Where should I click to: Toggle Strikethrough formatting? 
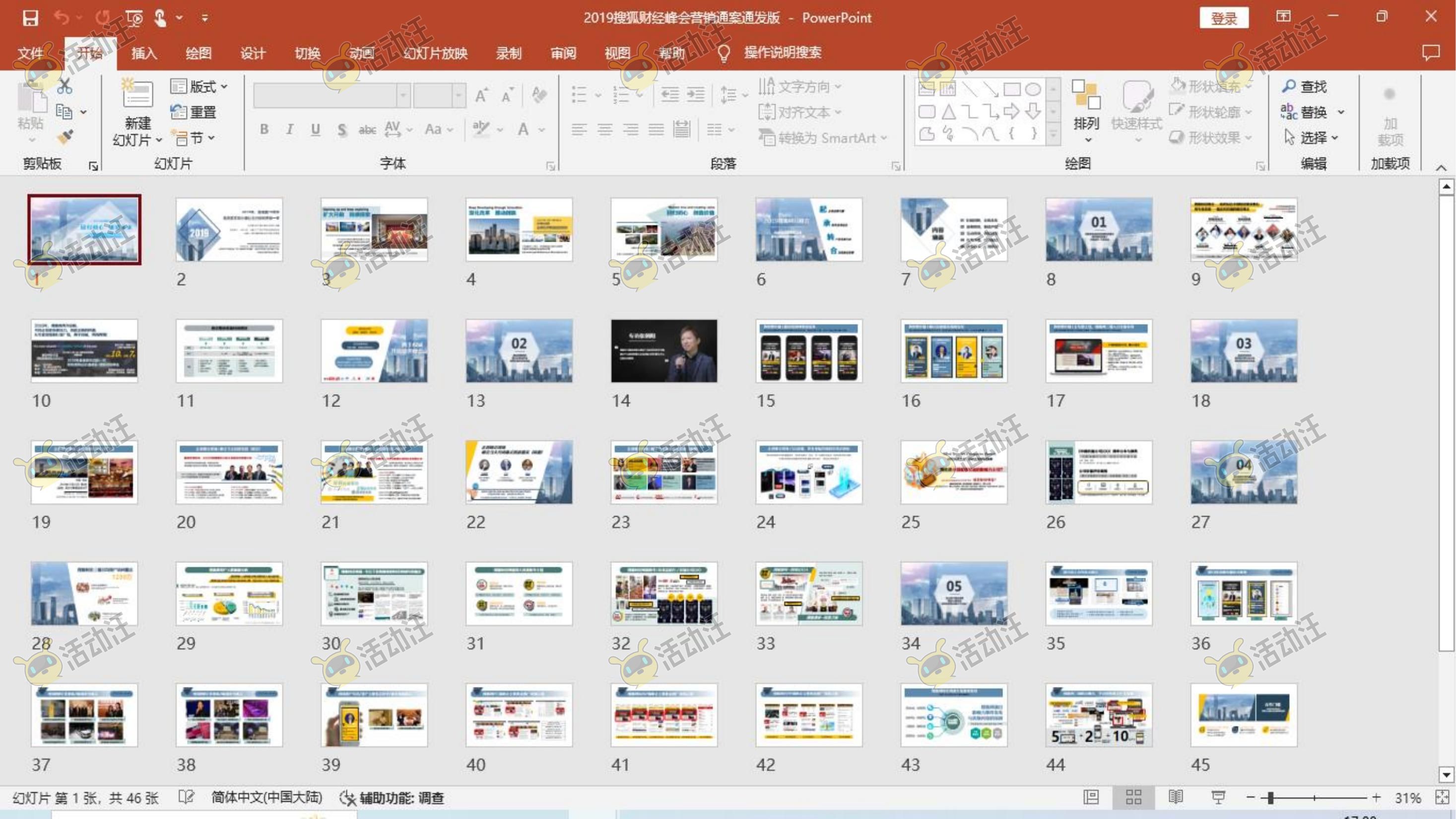pos(367,130)
